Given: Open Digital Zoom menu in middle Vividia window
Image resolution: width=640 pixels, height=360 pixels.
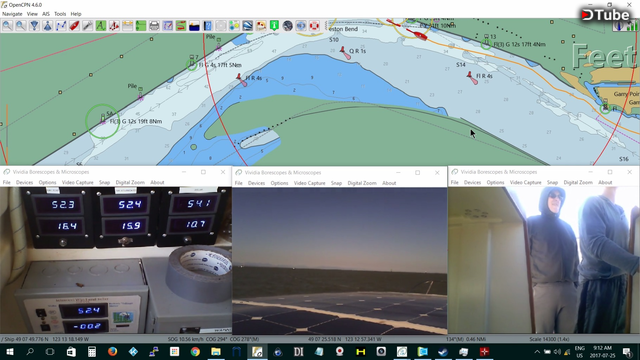Looking at the screenshot, I should 362,183.
